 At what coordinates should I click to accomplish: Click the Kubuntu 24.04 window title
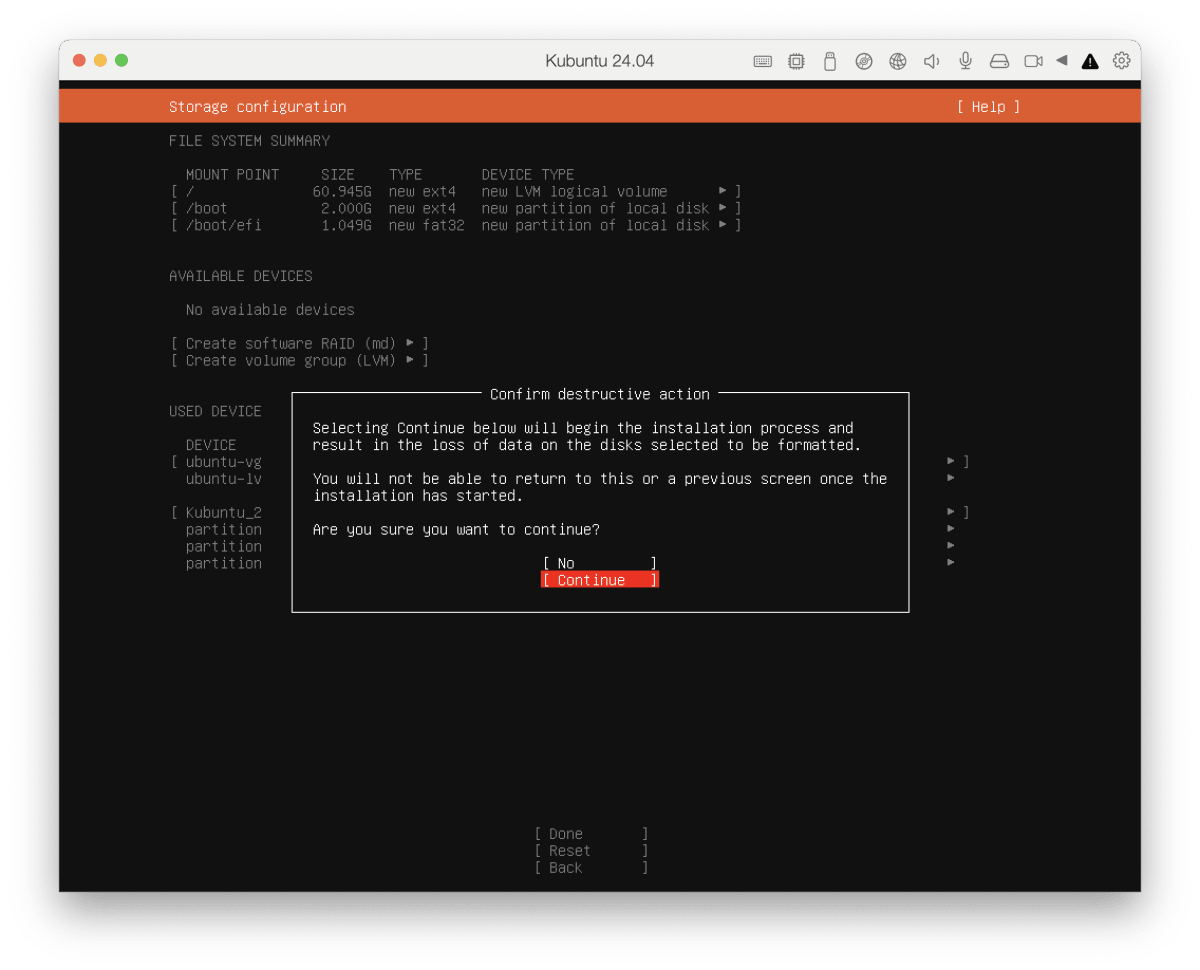[x=600, y=61]
